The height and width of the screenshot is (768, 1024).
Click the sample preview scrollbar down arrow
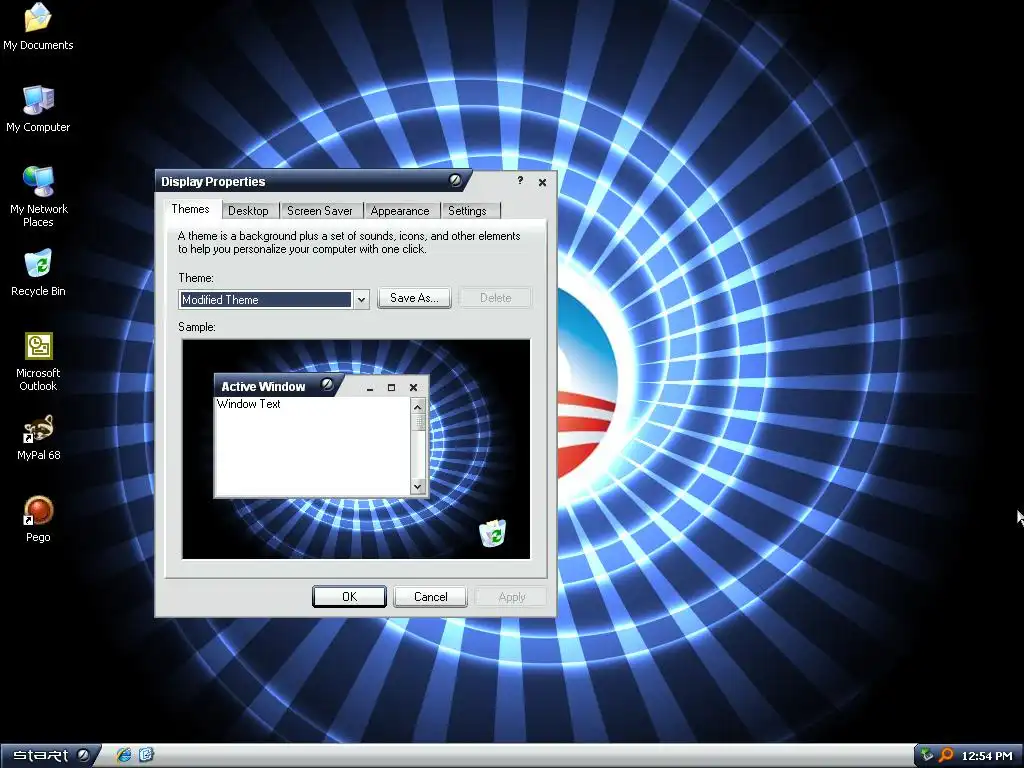[x=418, y=487]
